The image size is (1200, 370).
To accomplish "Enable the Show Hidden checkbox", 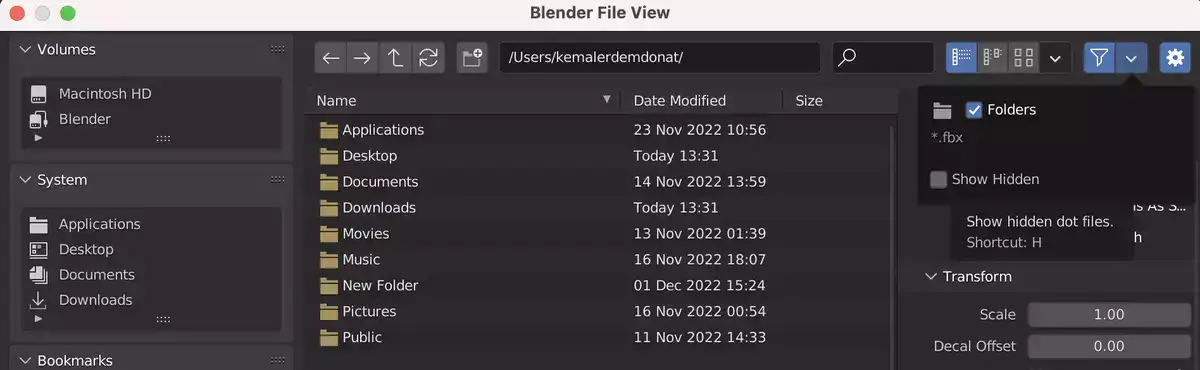I will point(938,180).
